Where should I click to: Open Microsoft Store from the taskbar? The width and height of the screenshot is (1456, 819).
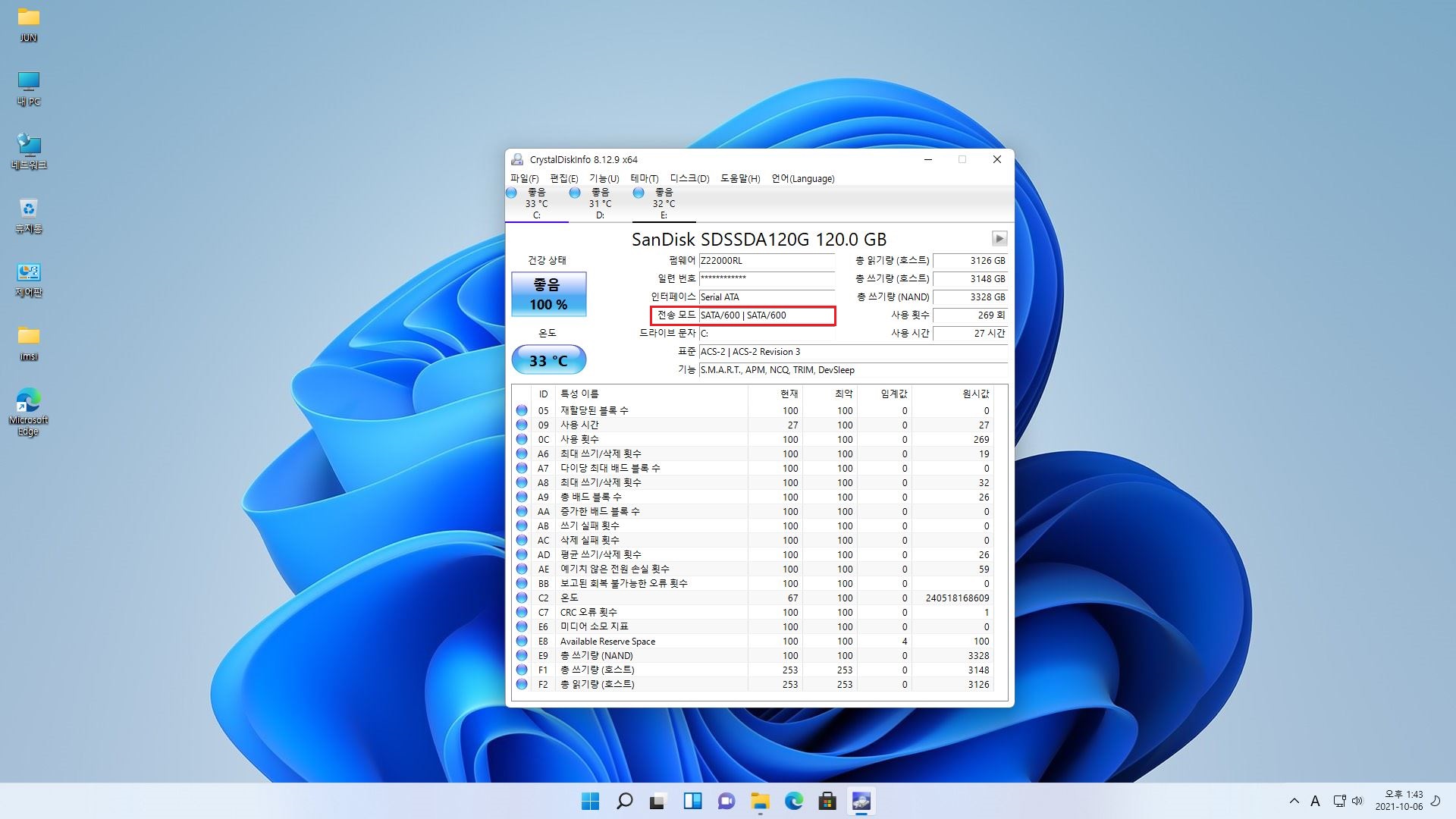(827, 801)
